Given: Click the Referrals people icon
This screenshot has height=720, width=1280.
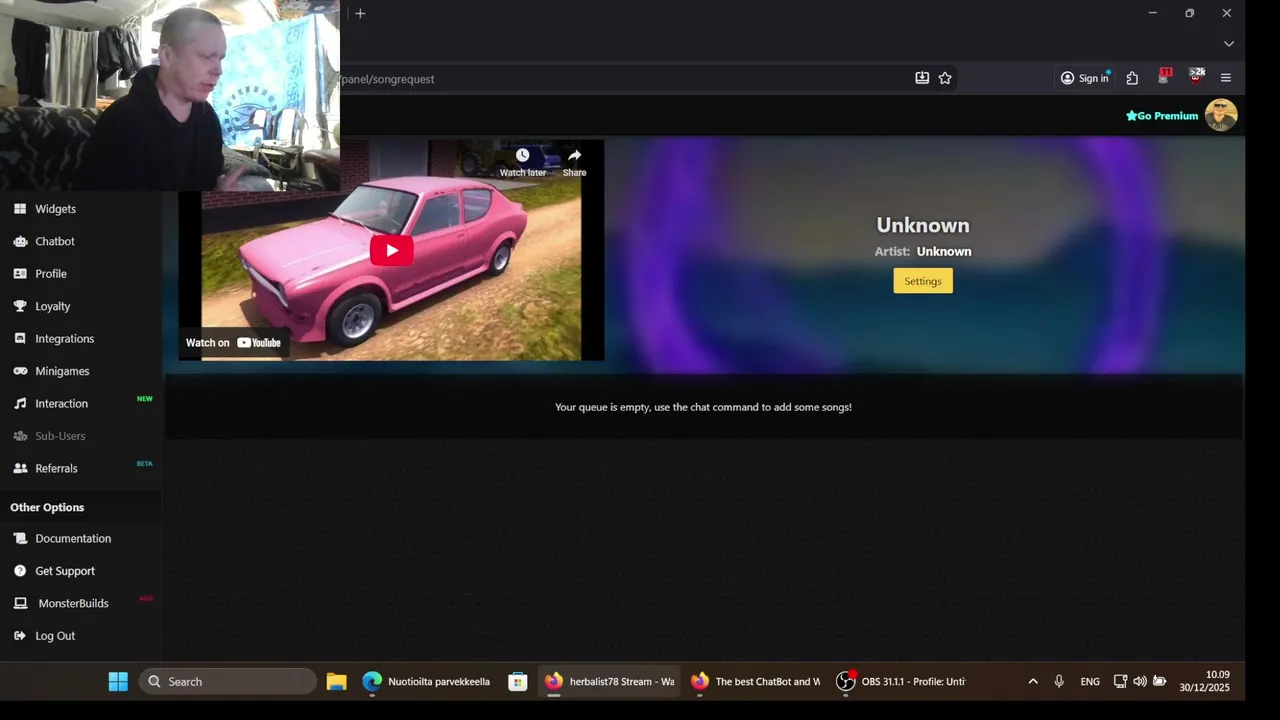Looking at the screenshot, I should (x=20, y=468).
